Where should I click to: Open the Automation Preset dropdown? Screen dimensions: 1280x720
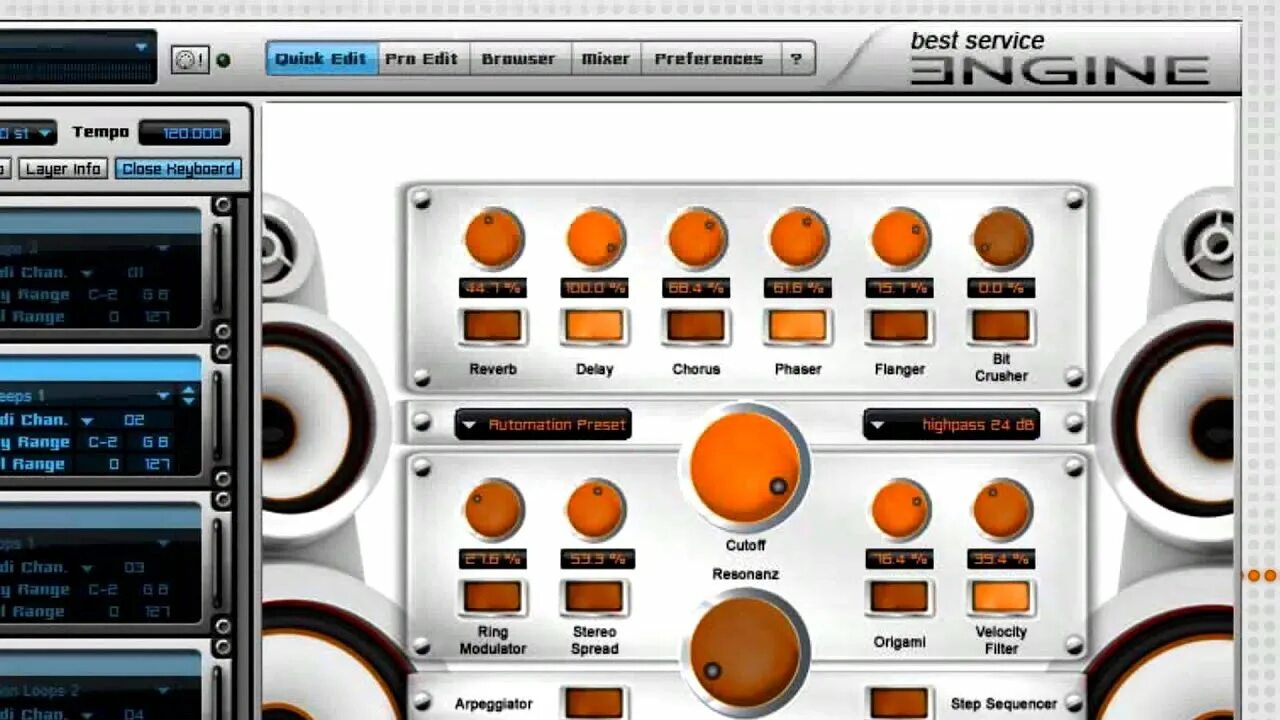[543, 424]
